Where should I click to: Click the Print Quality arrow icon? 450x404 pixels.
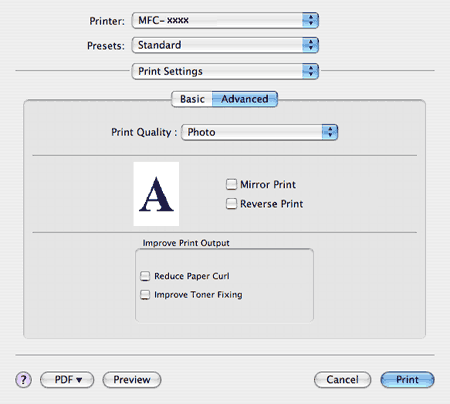(x=330, y=132)
